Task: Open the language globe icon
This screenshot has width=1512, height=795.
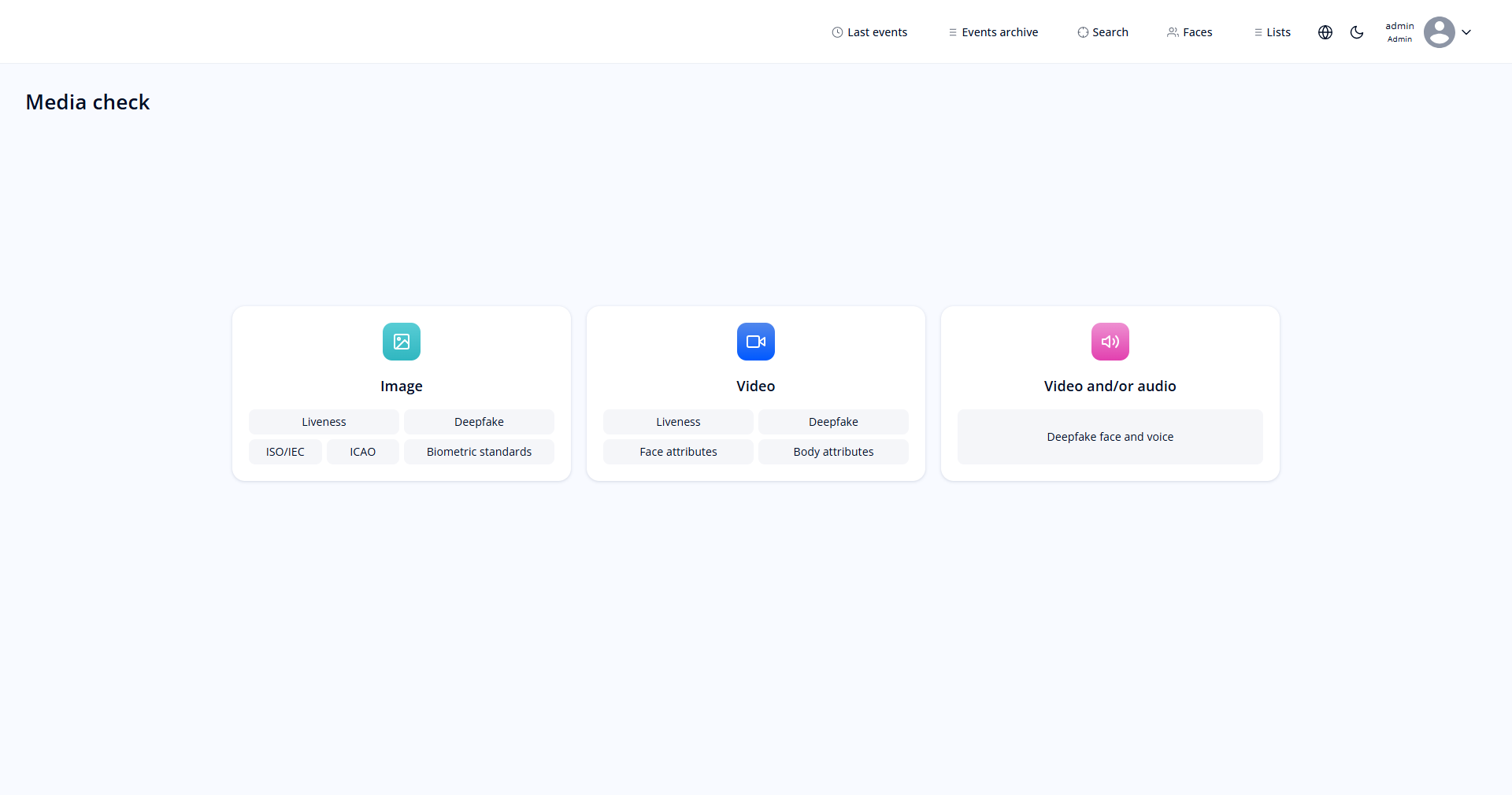Action: click(1325, 32)
